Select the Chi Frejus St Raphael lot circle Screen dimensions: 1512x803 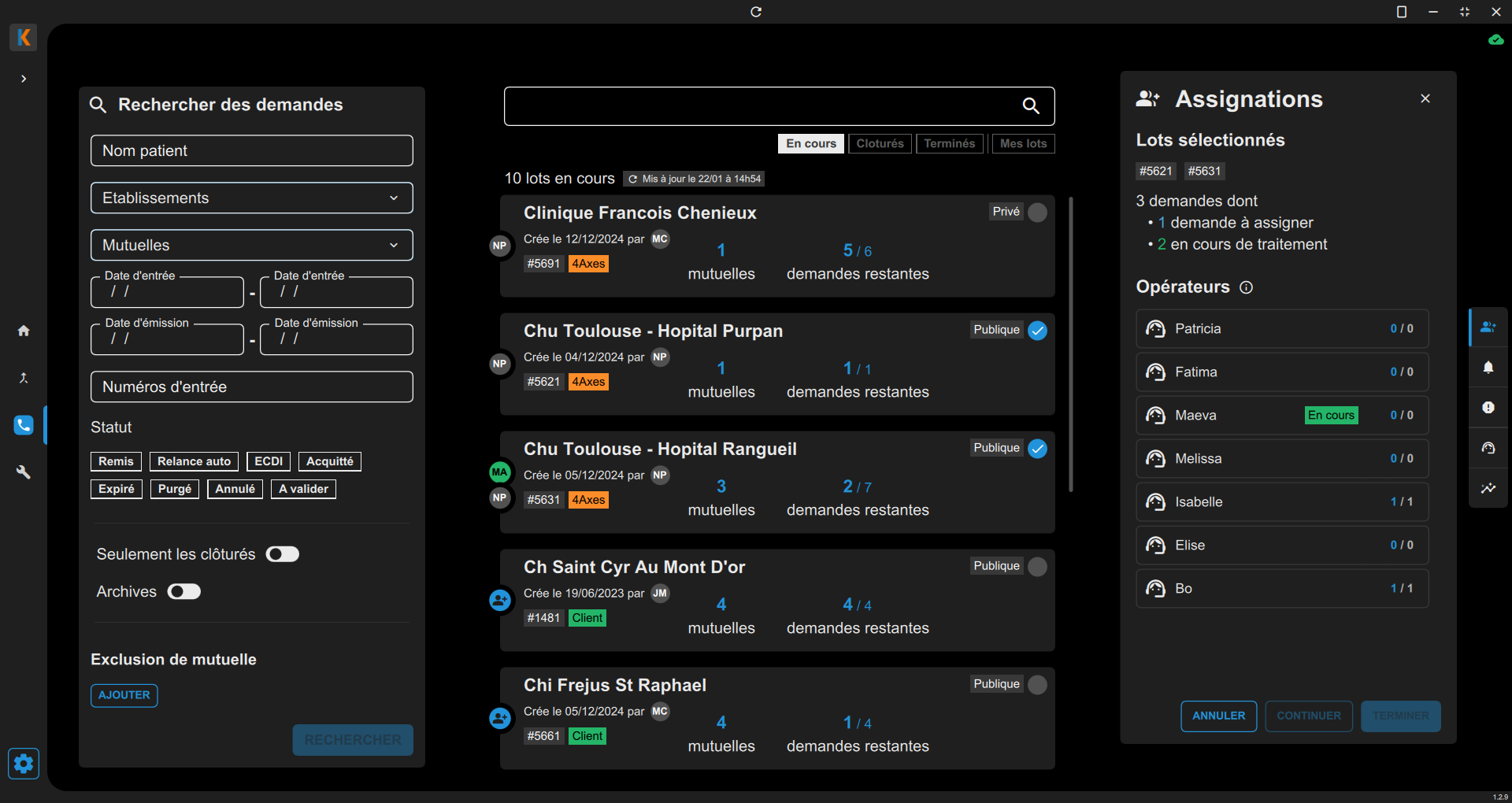(x=1038, y=685)
